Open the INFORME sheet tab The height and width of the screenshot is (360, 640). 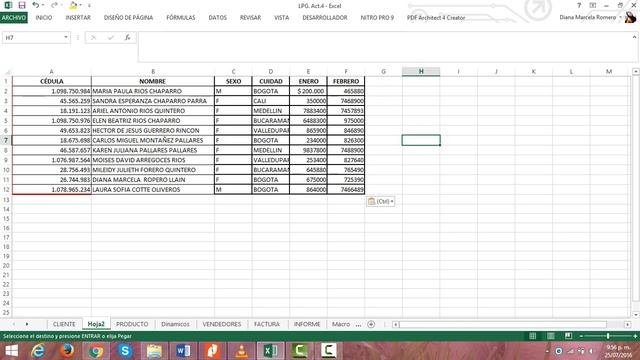307,324
